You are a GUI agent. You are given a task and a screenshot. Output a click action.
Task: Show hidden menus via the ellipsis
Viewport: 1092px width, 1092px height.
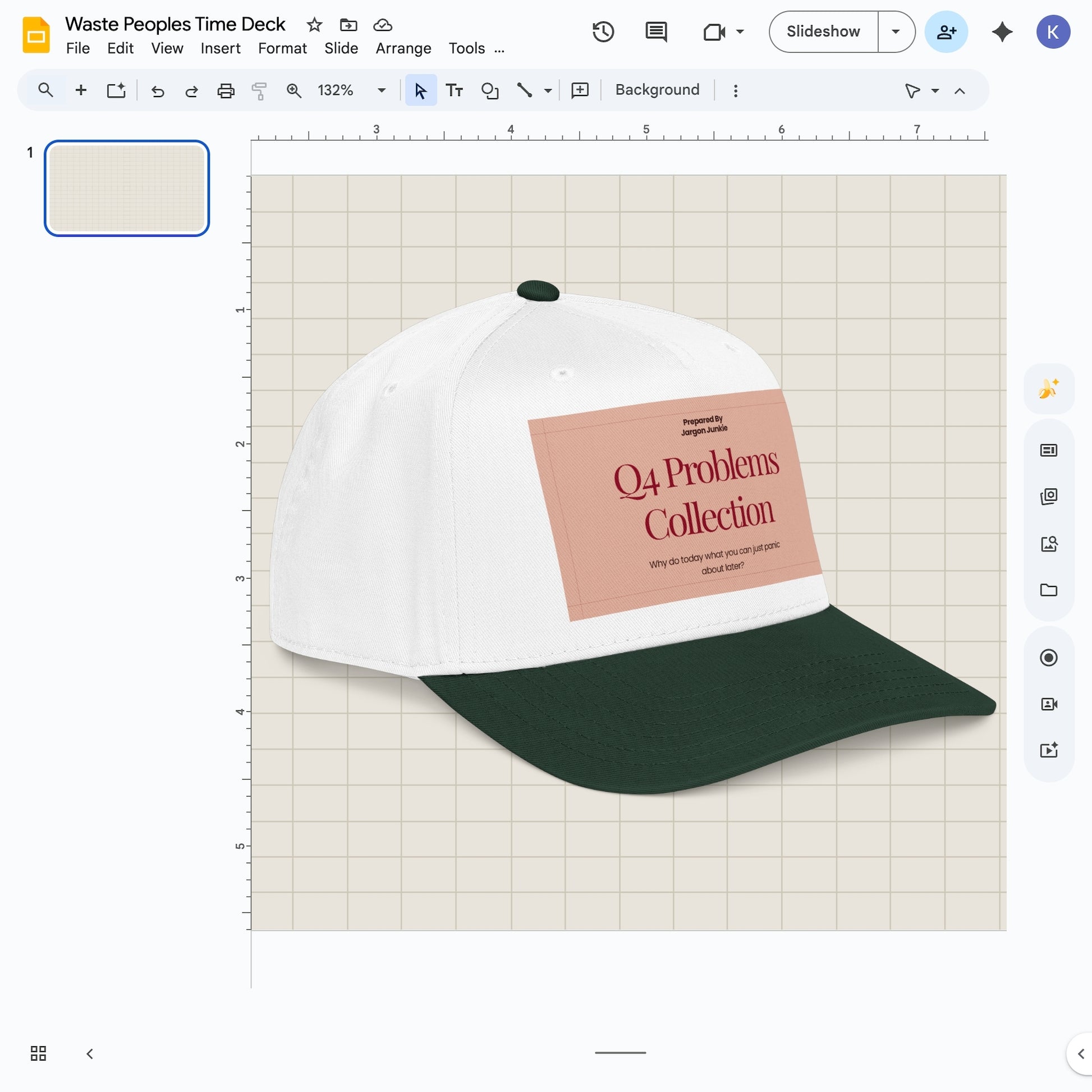tap(499, 50)
